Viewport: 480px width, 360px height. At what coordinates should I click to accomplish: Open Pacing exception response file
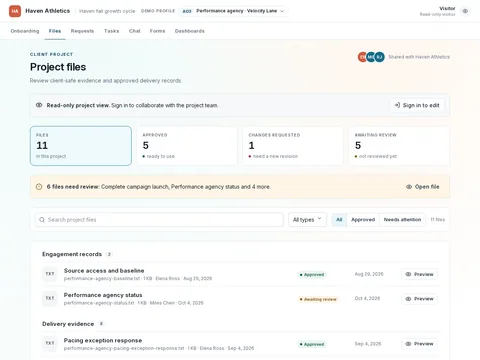click(x=103, y=340)
